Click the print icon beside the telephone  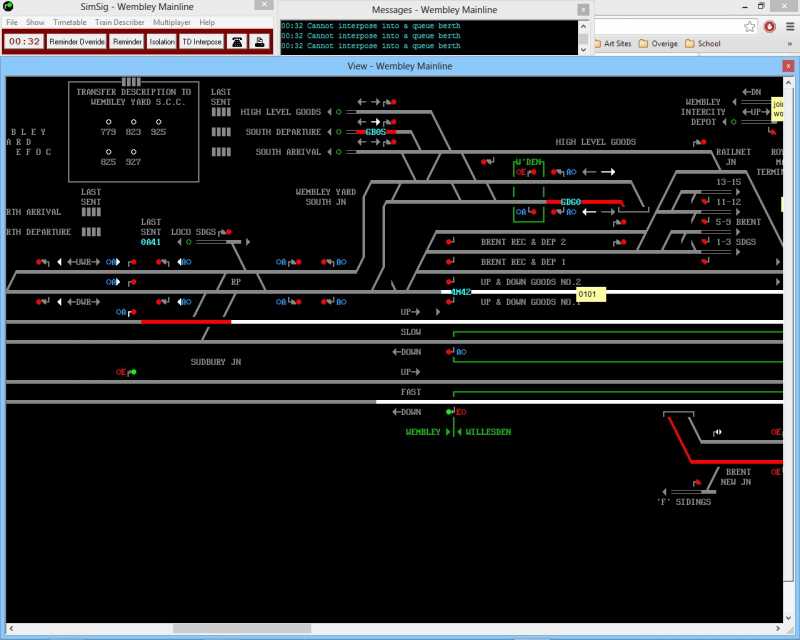click(x=259, y=42)
